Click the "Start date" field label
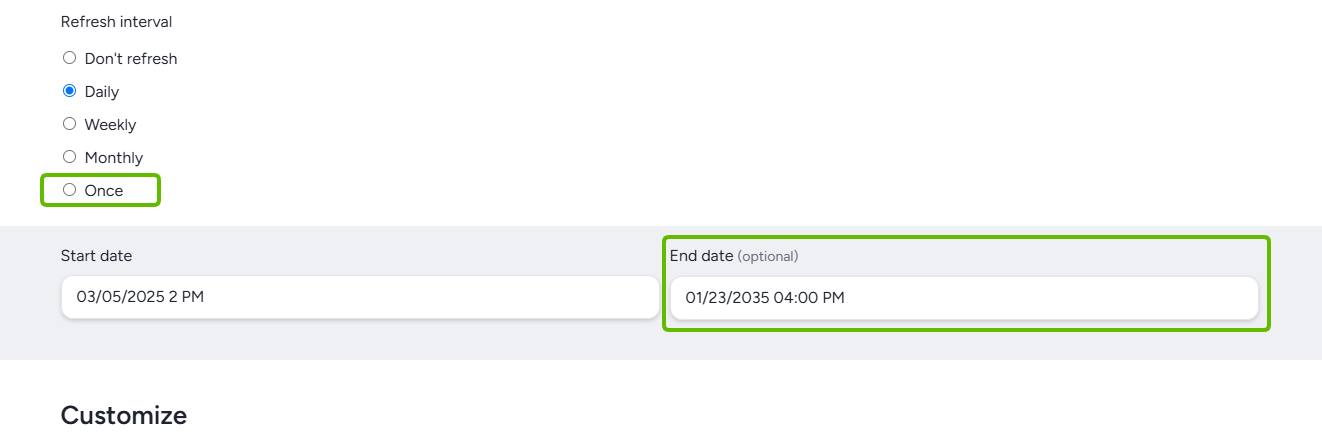 tap(96, 256)
